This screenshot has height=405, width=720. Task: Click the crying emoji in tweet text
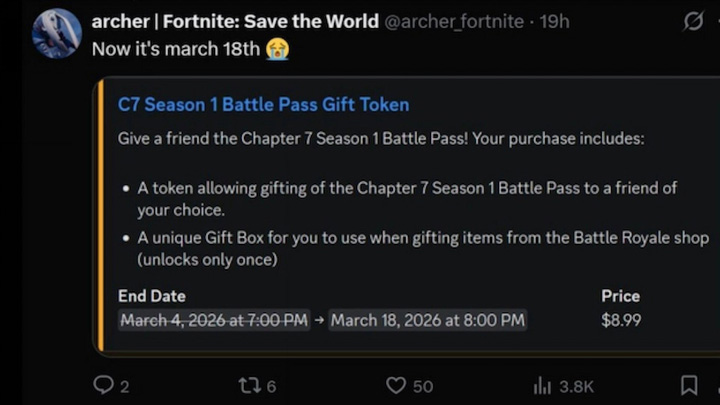pos(277,48)
